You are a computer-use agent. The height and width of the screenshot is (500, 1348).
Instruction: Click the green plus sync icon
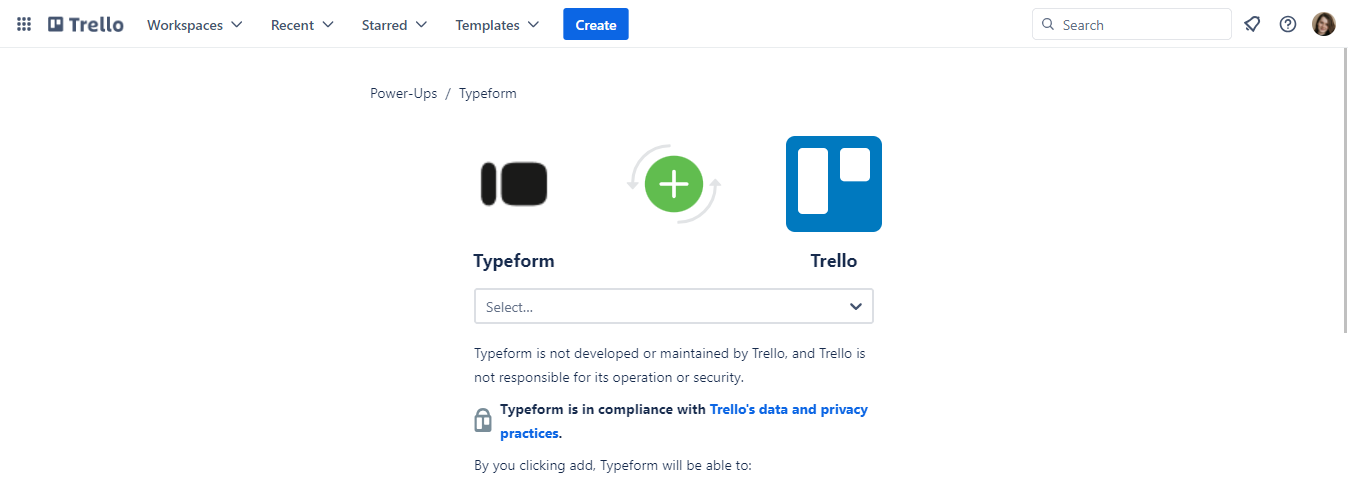point(674,184)
